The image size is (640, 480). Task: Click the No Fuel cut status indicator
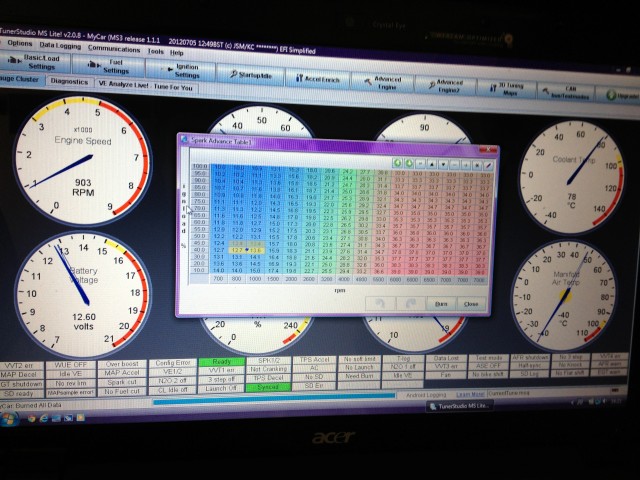[x=122, y=391]
